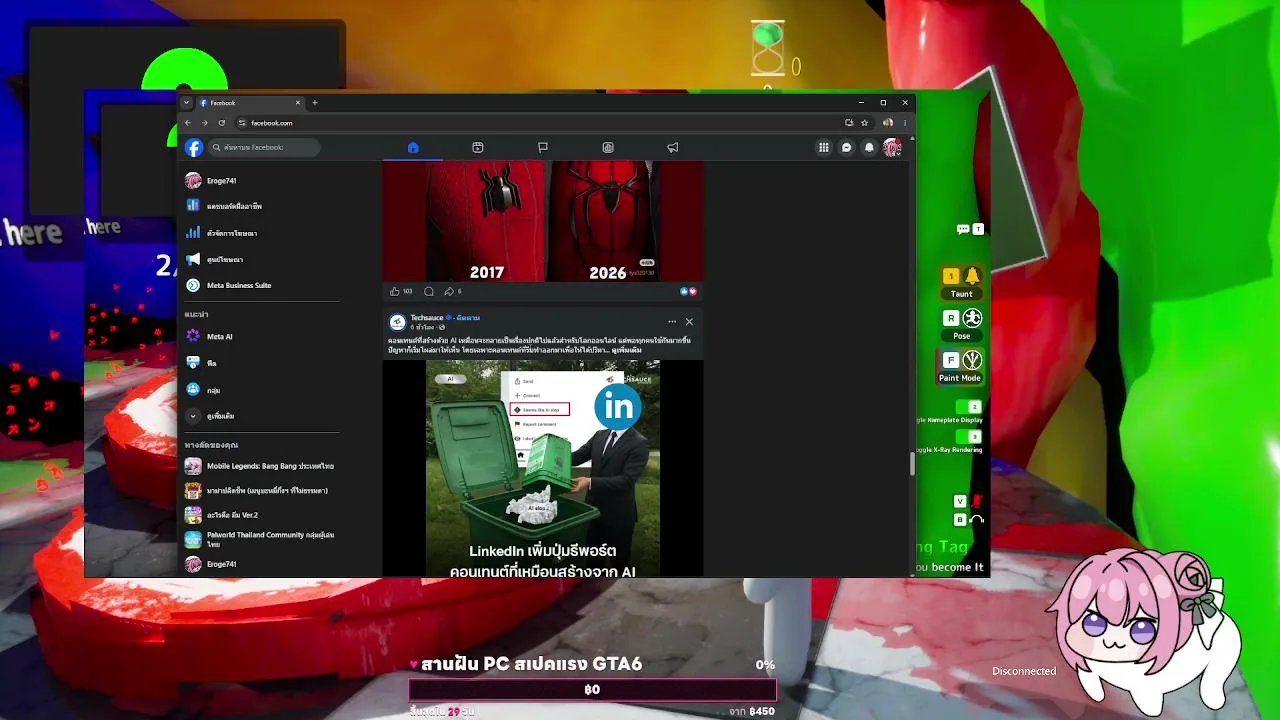Screen dimensions: 1280x720
Task: Open the Techsauce page name link
Action: [426, 318]
